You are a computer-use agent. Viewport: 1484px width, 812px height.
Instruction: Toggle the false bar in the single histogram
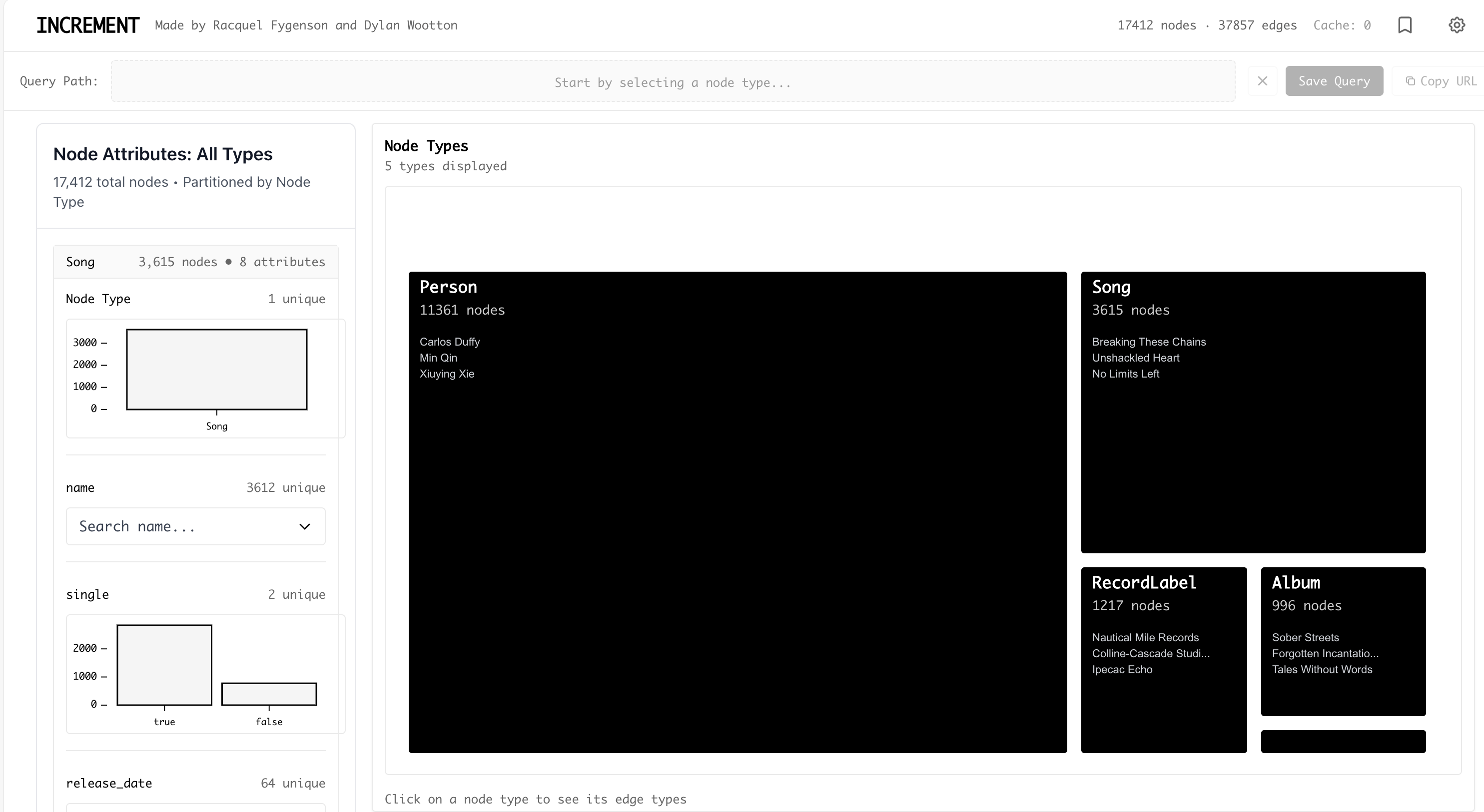[268, 694]
